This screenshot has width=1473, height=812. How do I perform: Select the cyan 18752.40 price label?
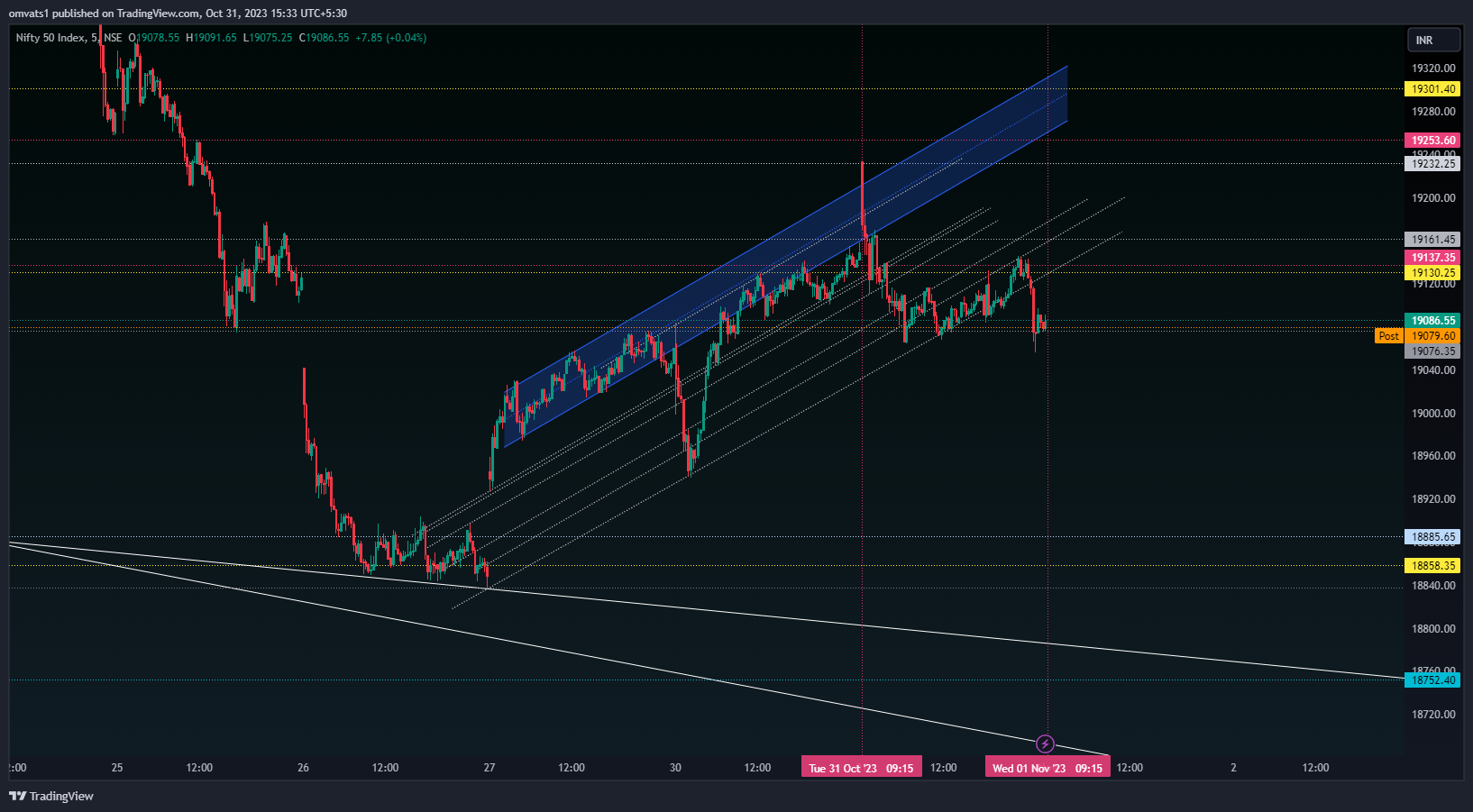pos(1432,680)
